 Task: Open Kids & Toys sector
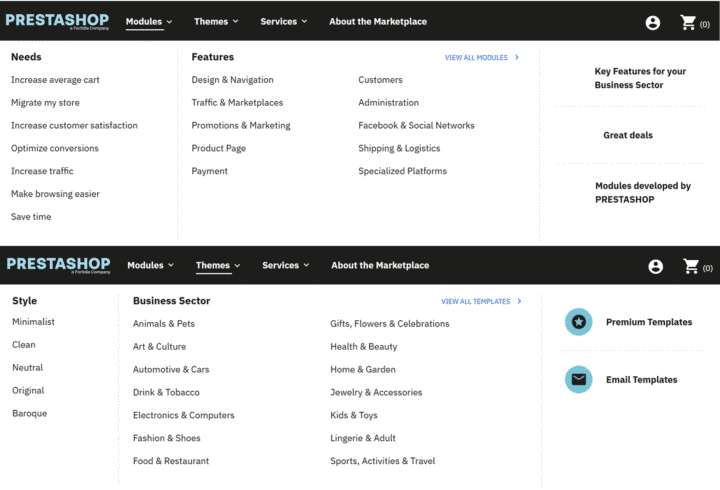354,415
